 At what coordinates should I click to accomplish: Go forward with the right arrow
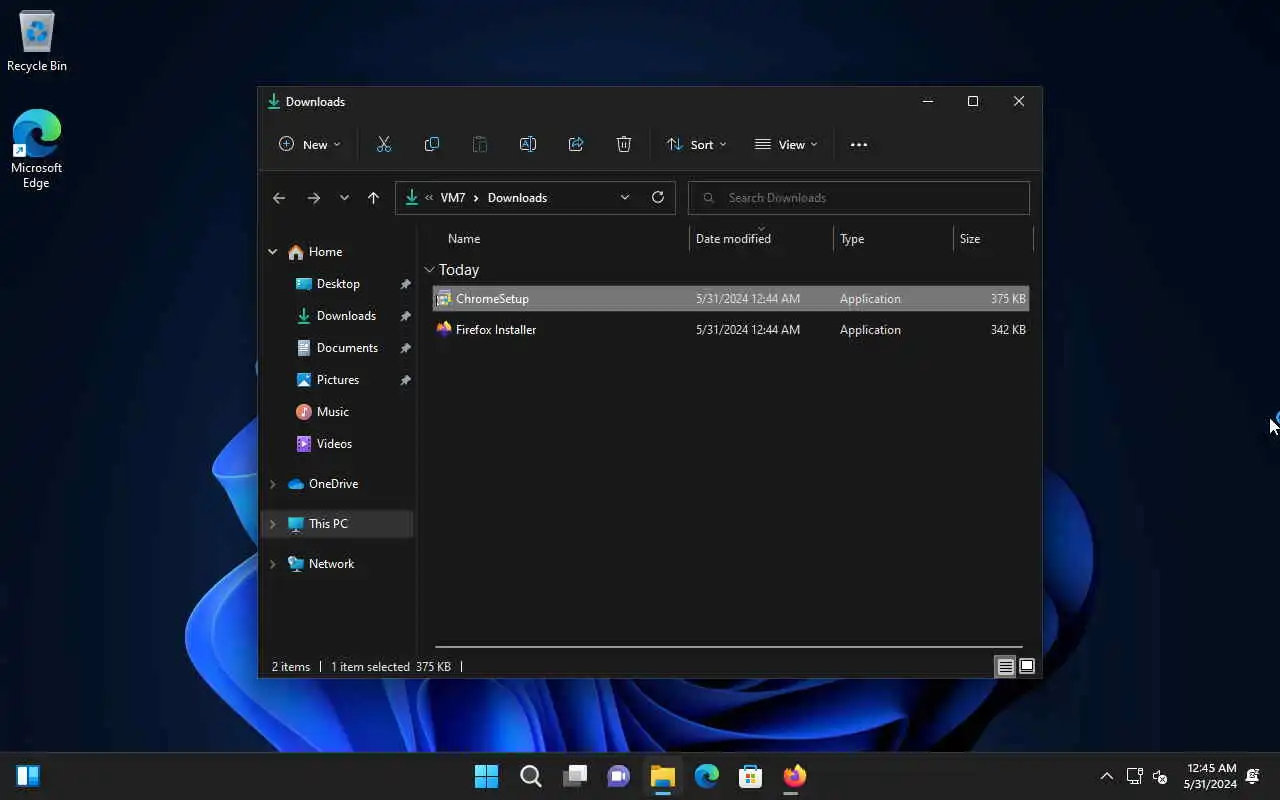[x=313, y=198]
